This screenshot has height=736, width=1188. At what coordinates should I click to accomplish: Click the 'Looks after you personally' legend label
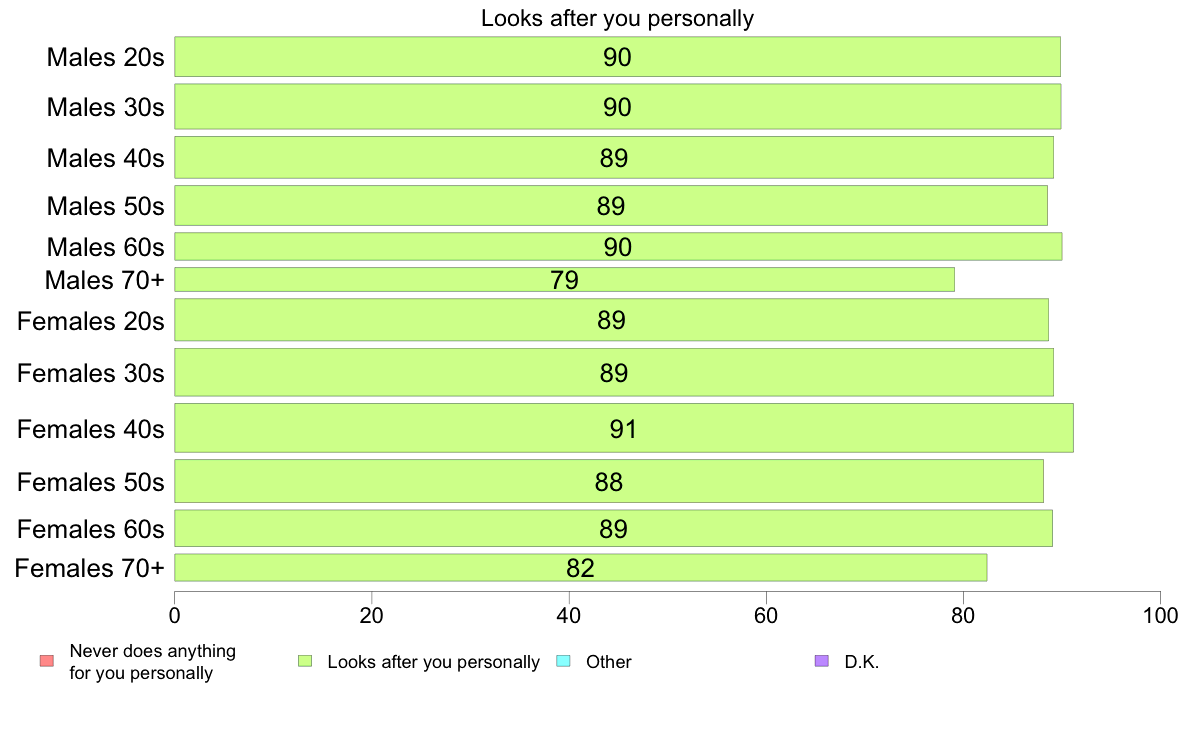pyautogui.click(x=433, y=662)
